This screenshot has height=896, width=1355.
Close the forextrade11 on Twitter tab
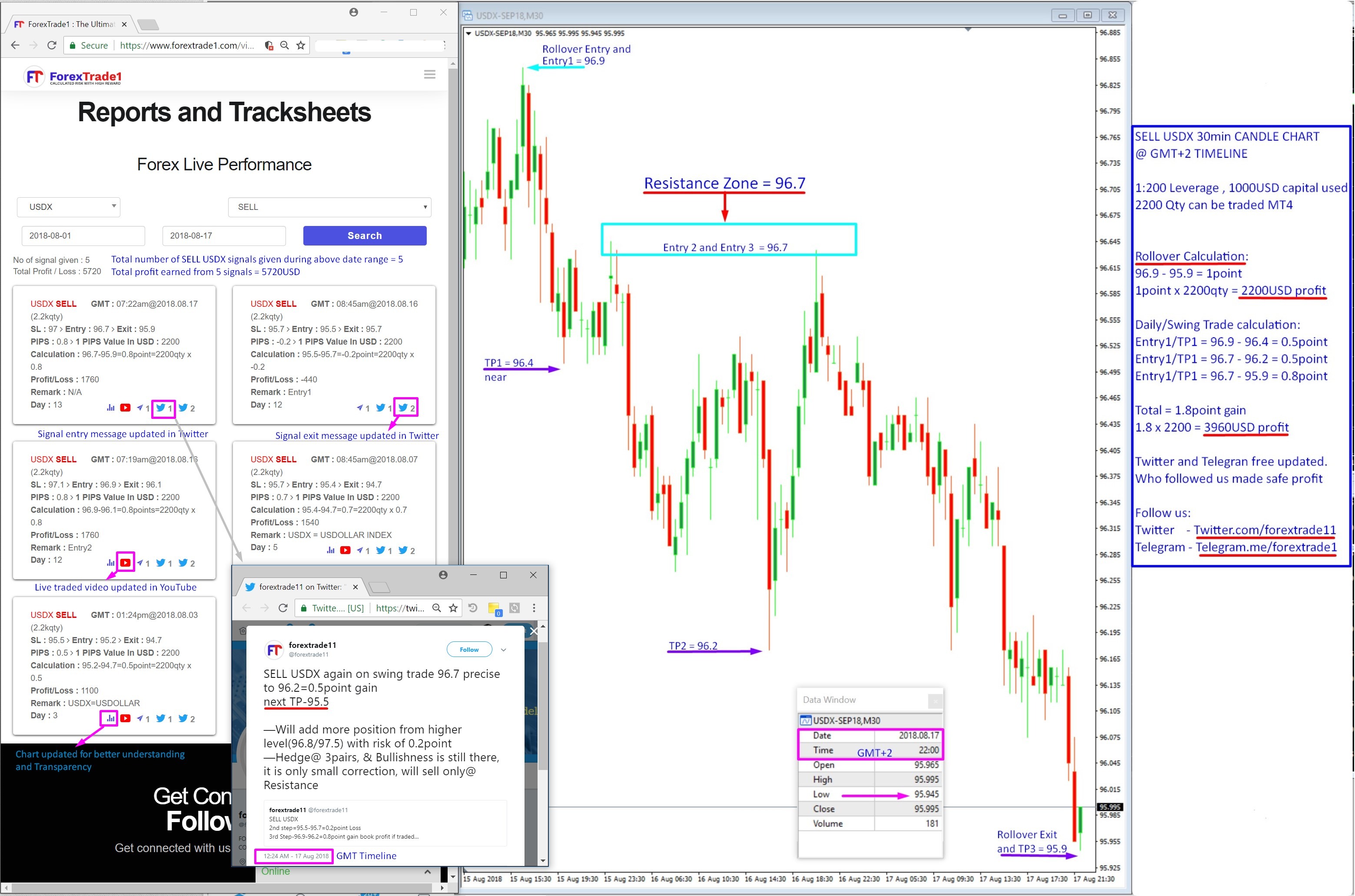pos(355,587)
